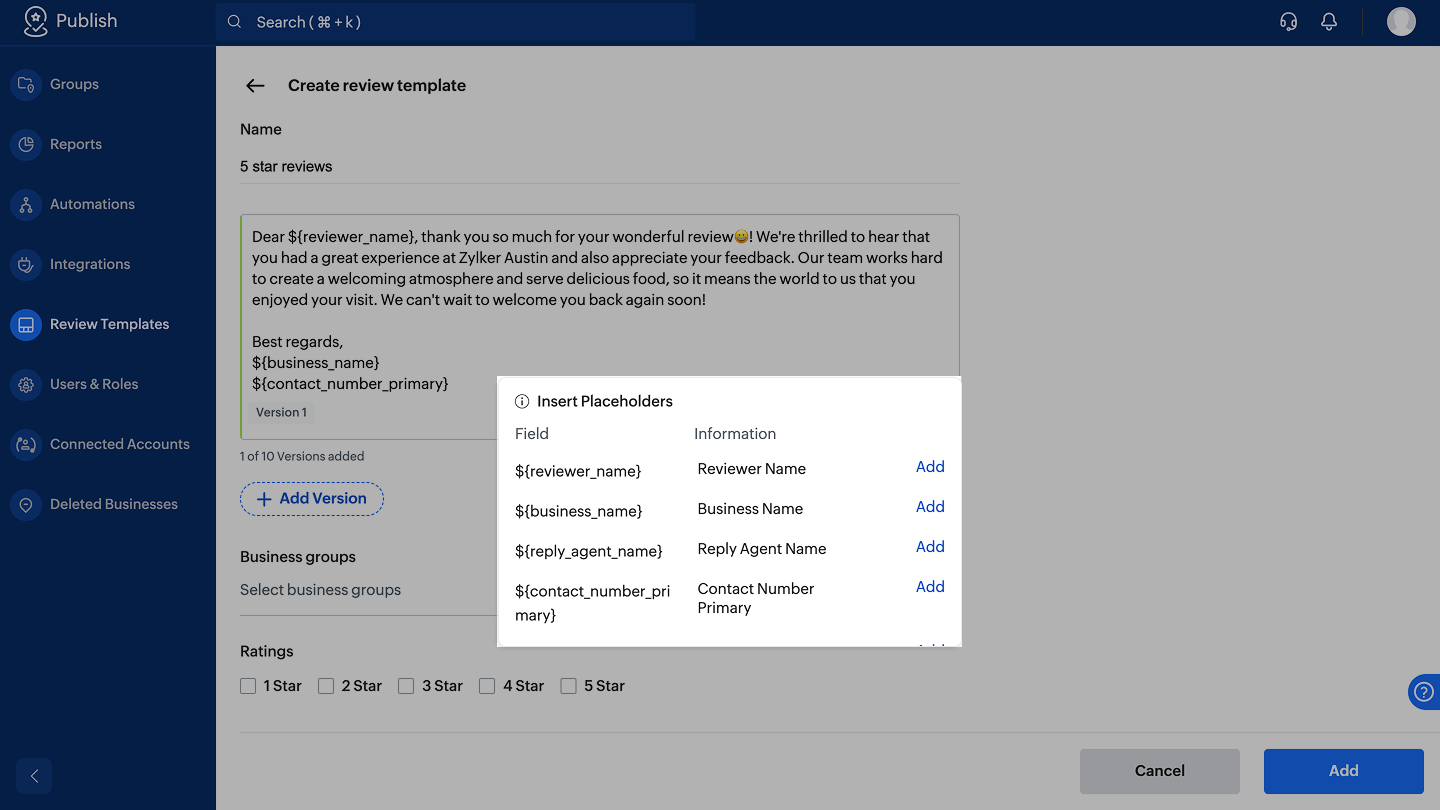Viewport: 1440px width, 810px height.
Task: Tick the 1 Star rating checkbox
Action: pyautogui.click(x=248, y=686)
